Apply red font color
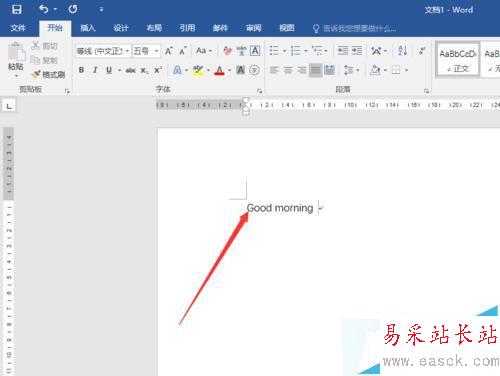This screenshot has height=376, width=500. pos(219,70)
